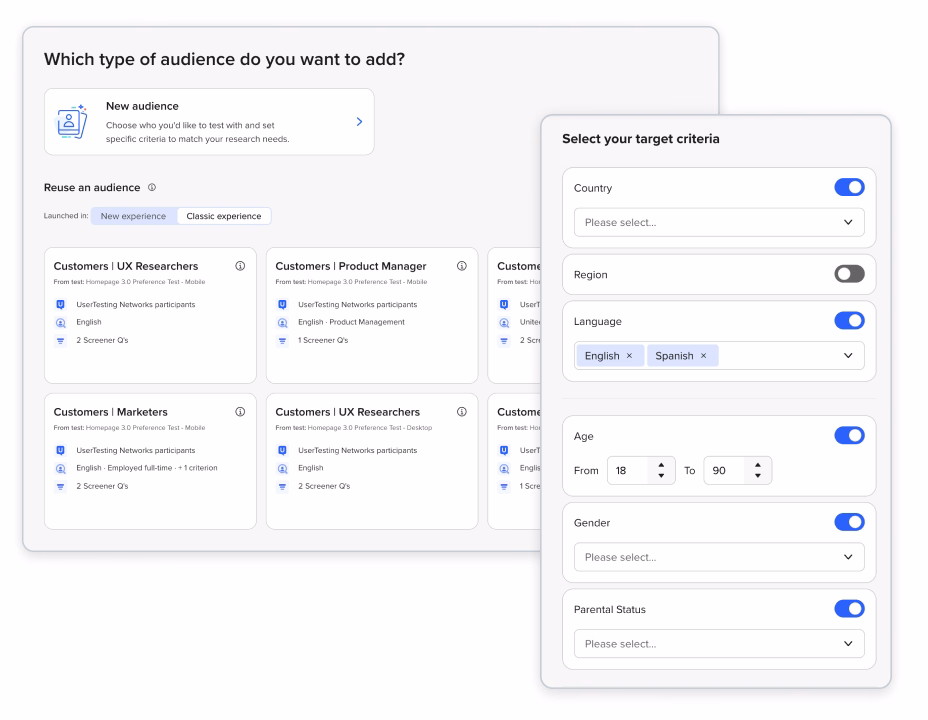
Task: Click the Age From input field
Action: pos(630,471)
